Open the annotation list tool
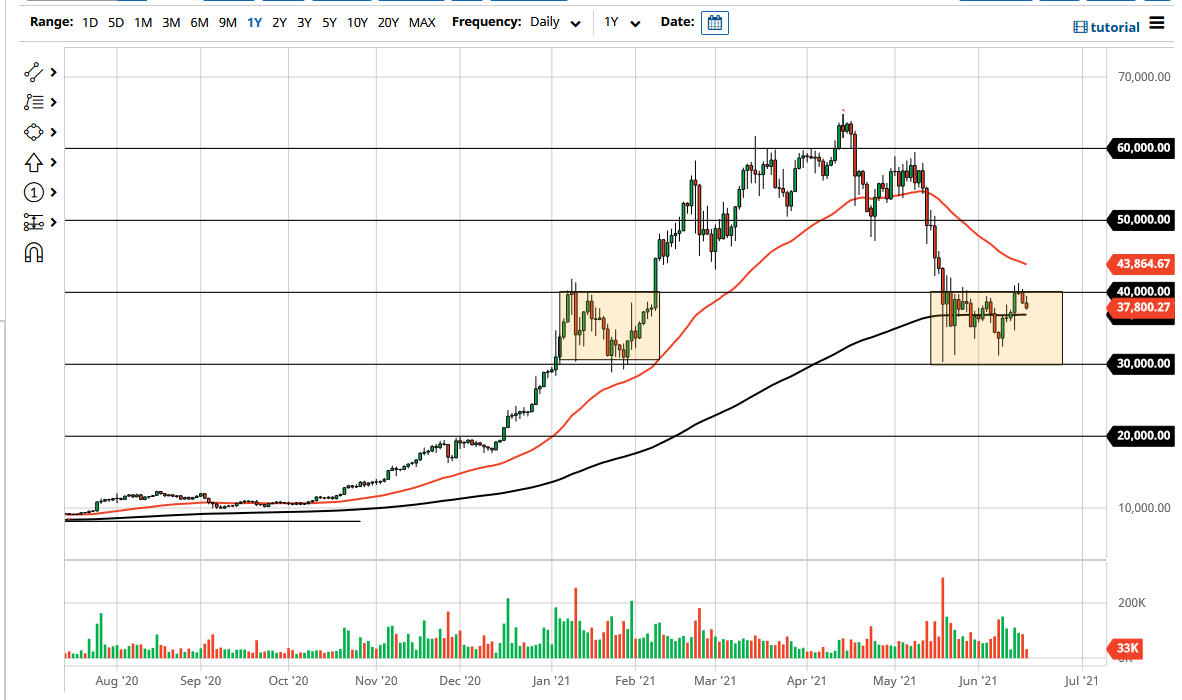This screenshot has height=700, width=1182. tap(35, 102)
